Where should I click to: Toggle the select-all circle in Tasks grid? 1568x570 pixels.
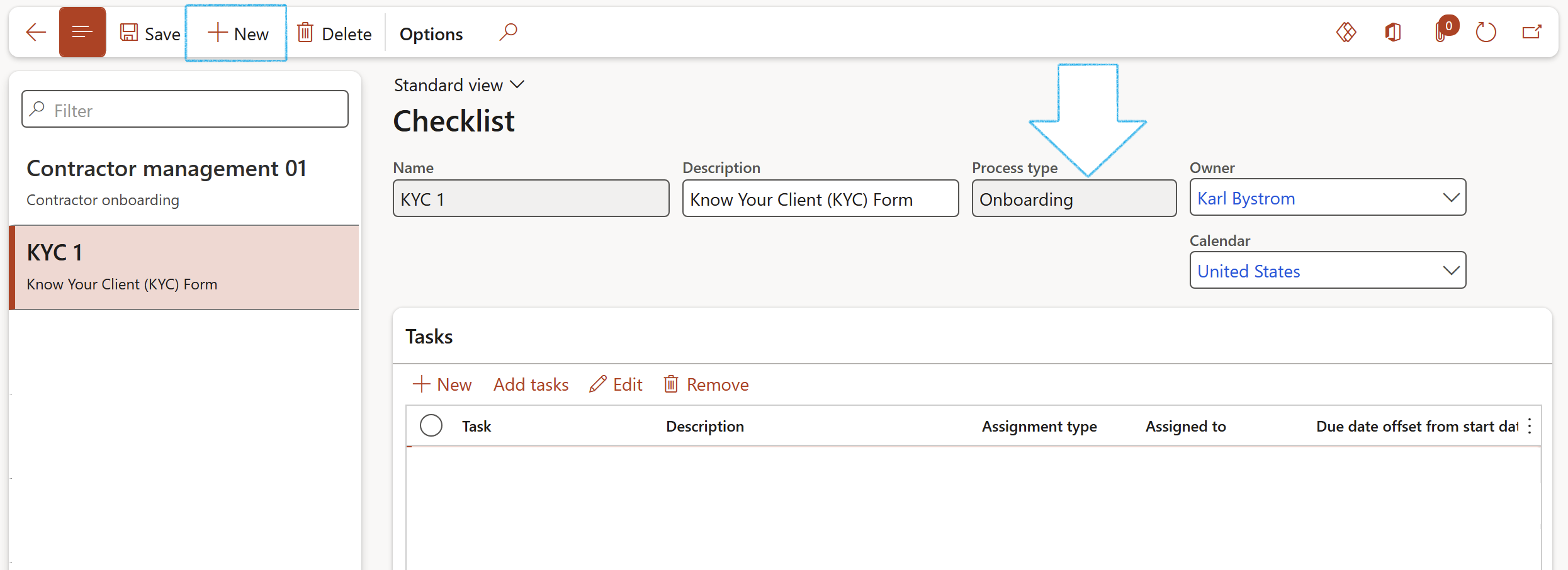click(431, 426)
